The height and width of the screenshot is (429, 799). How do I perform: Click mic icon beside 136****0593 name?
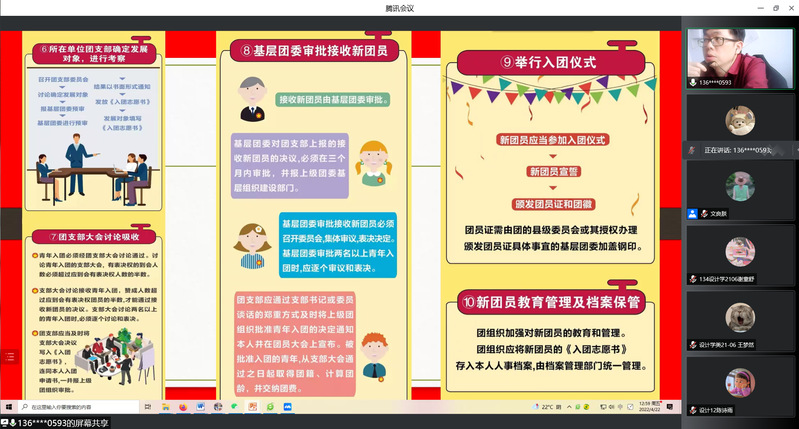[692, 83]
